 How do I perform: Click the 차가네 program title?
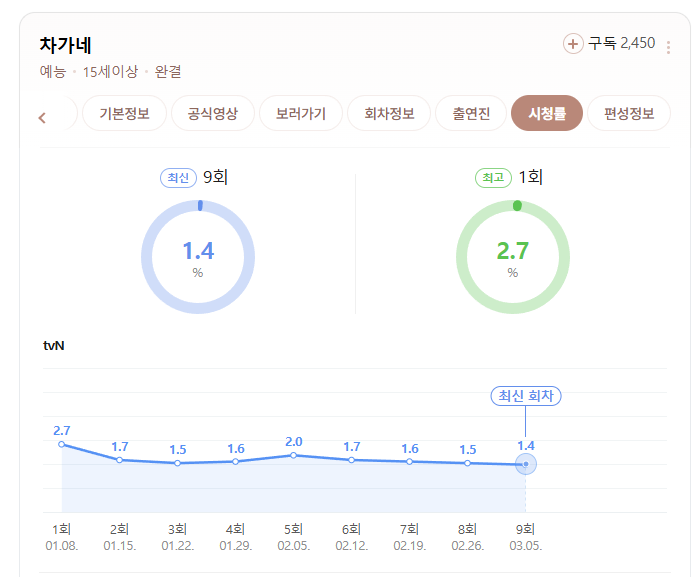pos(66,45)
